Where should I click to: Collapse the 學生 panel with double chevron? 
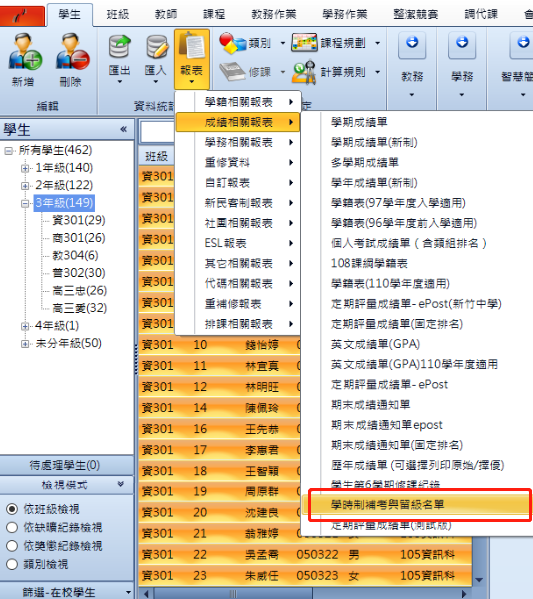click(x=123, y=129)
